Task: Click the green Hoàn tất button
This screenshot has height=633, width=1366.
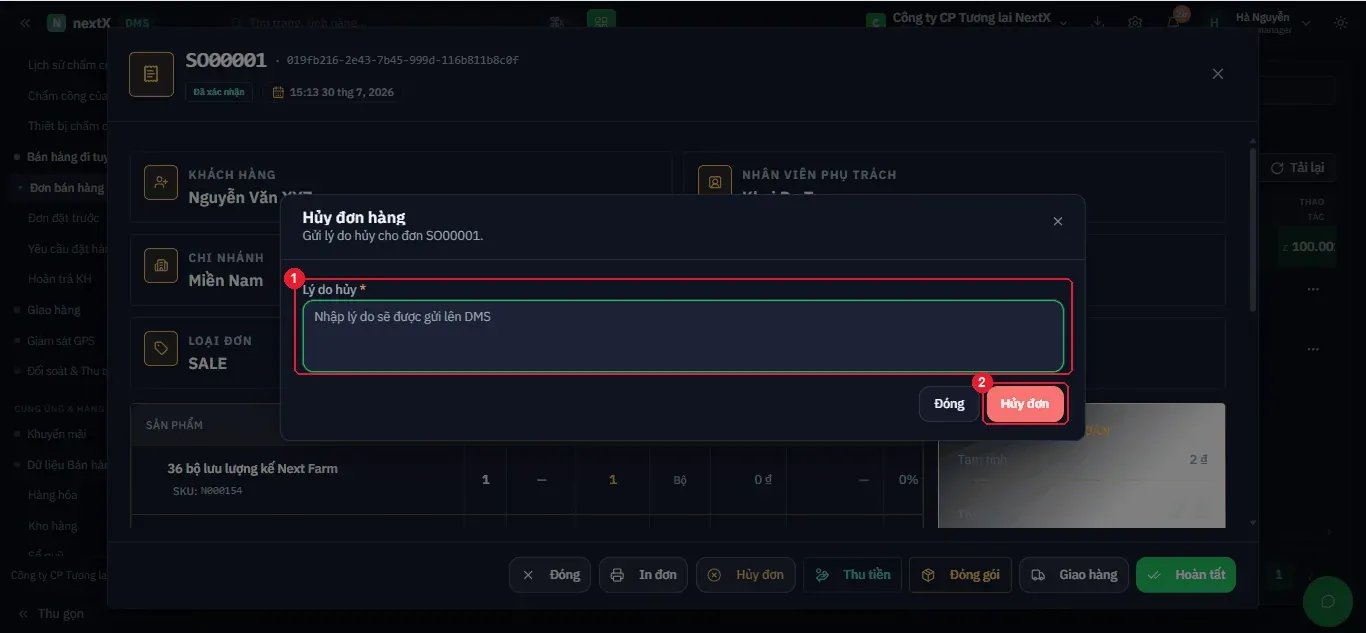Action: coord(1186,575)
